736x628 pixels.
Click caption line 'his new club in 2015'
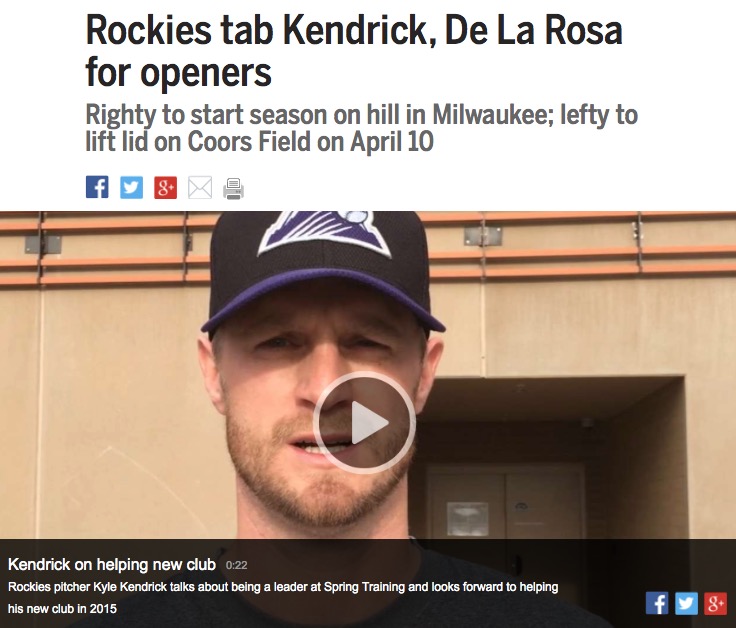[62, 609]
